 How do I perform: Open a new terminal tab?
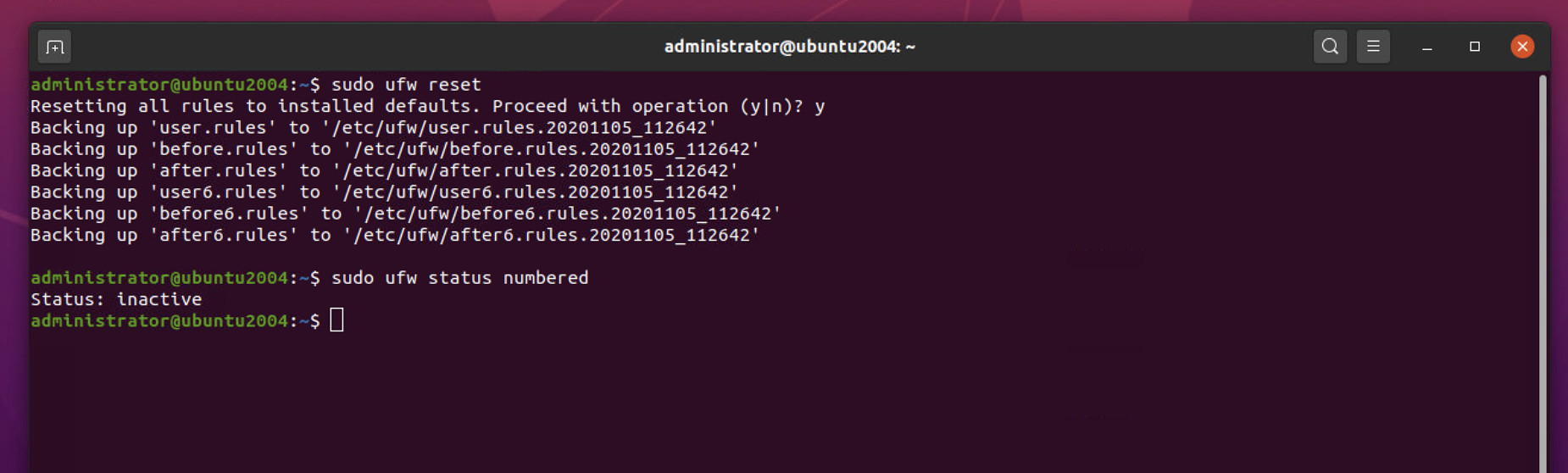55,47
